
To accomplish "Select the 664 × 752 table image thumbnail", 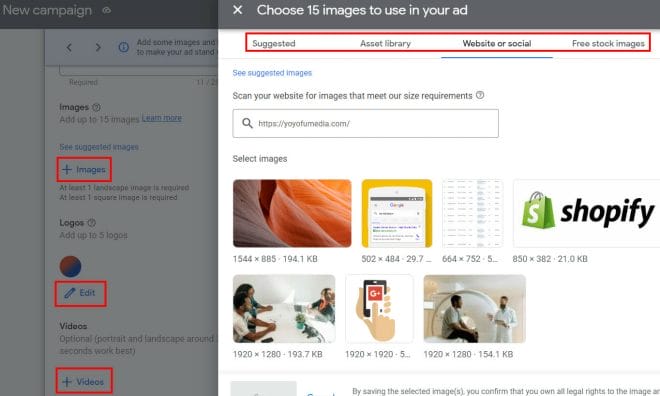I will (x=472, y=213).
